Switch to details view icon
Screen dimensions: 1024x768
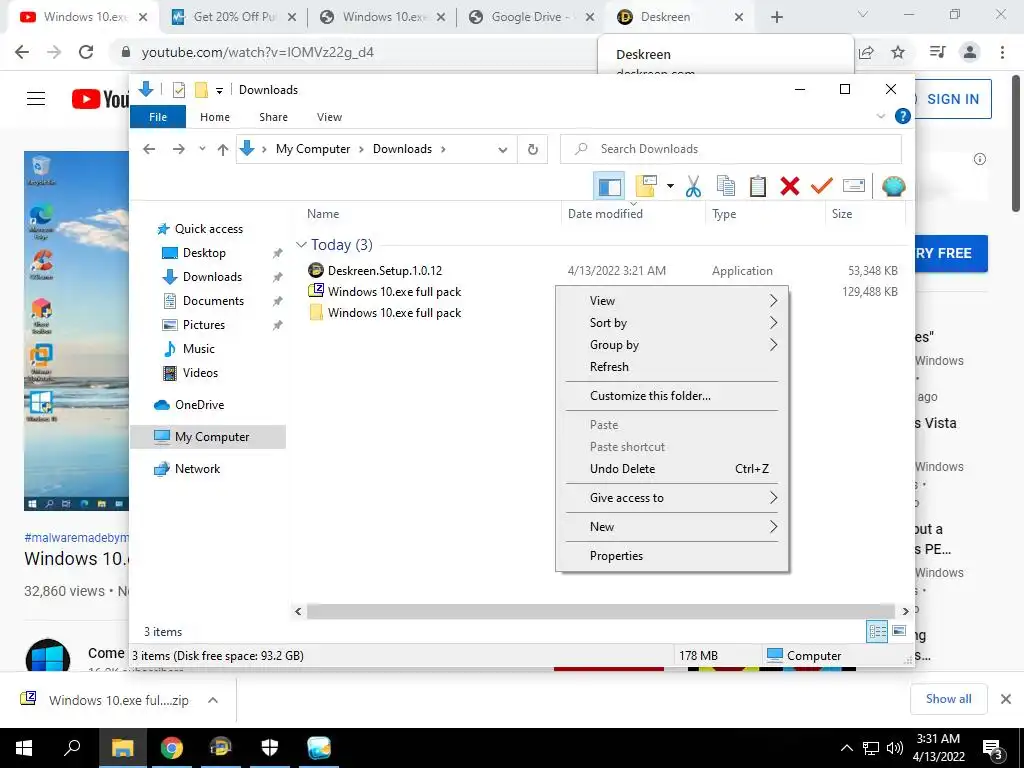[x=877, y=631]
